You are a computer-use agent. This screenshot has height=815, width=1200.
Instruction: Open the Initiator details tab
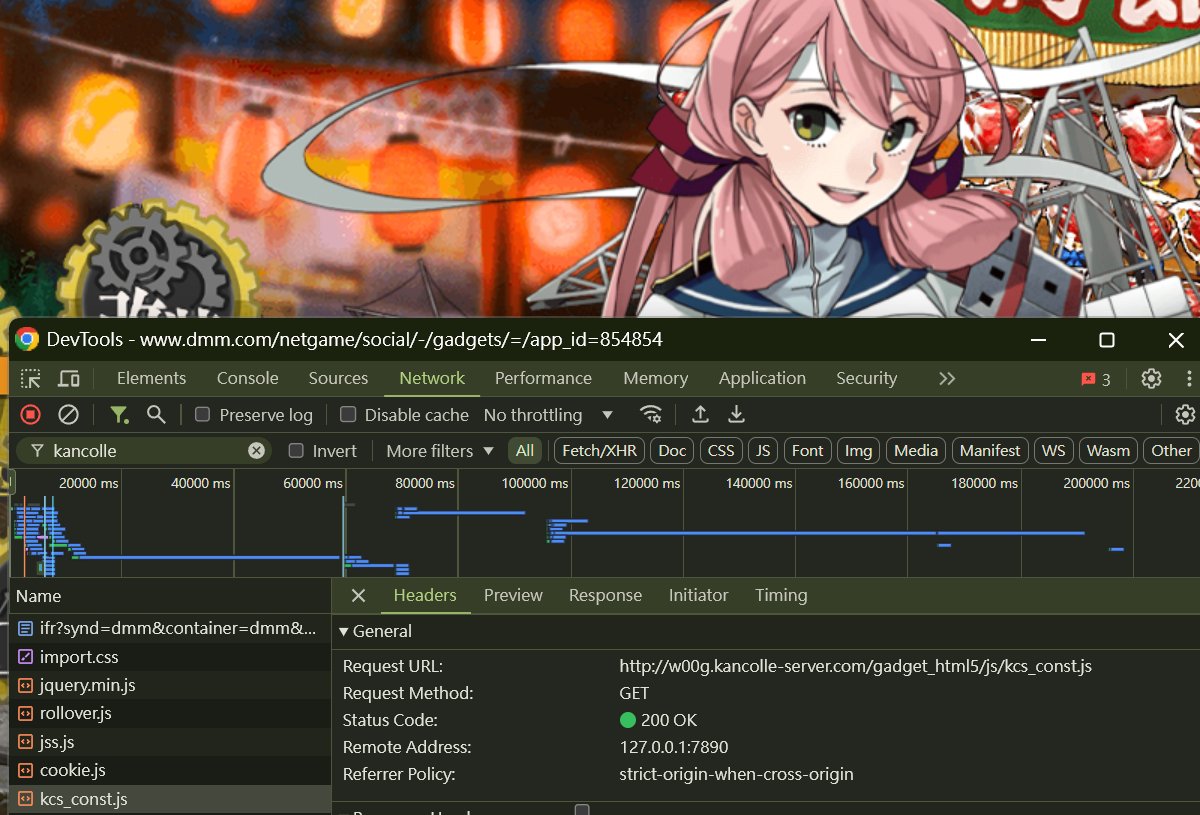698,595
